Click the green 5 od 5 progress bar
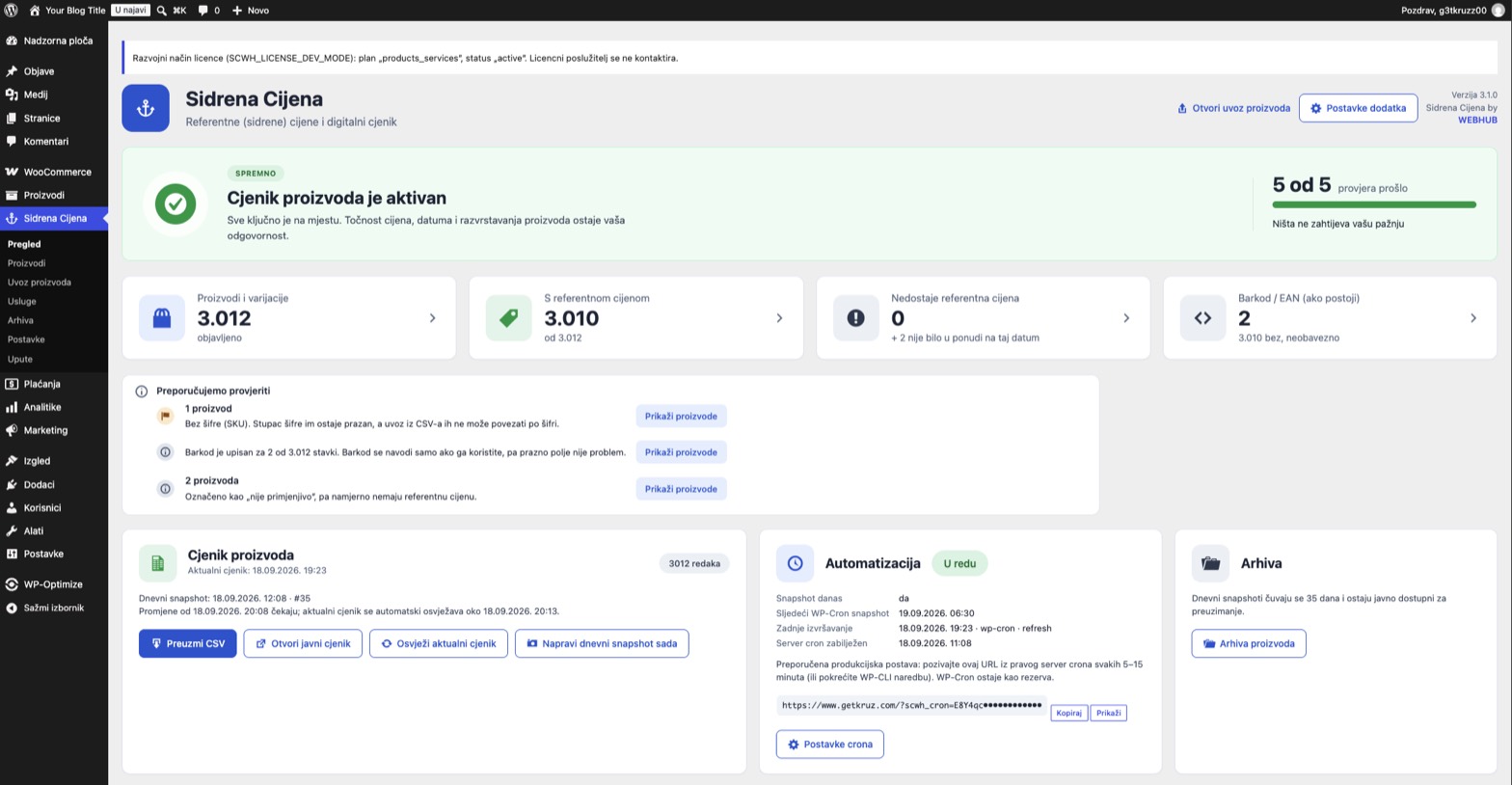The image size is (1512, 785). pos(1374,204)
